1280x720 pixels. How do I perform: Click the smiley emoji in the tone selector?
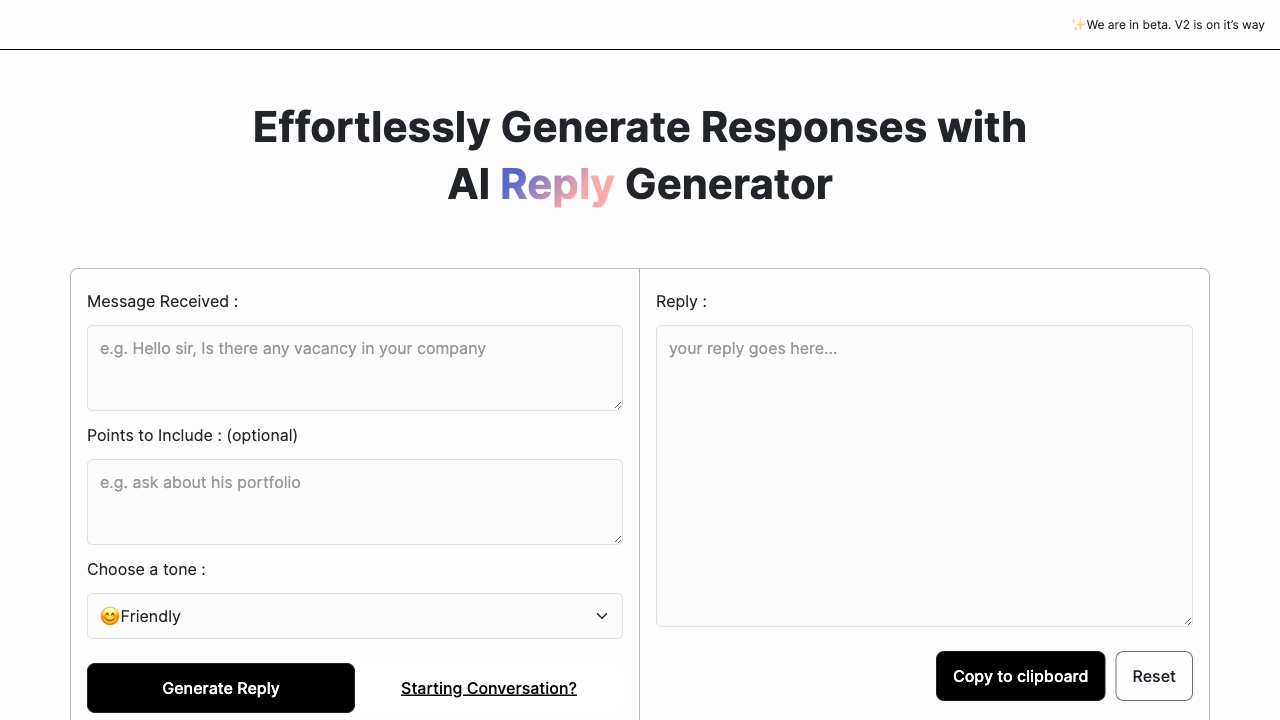pyautogui.click(x=109, y=616)
